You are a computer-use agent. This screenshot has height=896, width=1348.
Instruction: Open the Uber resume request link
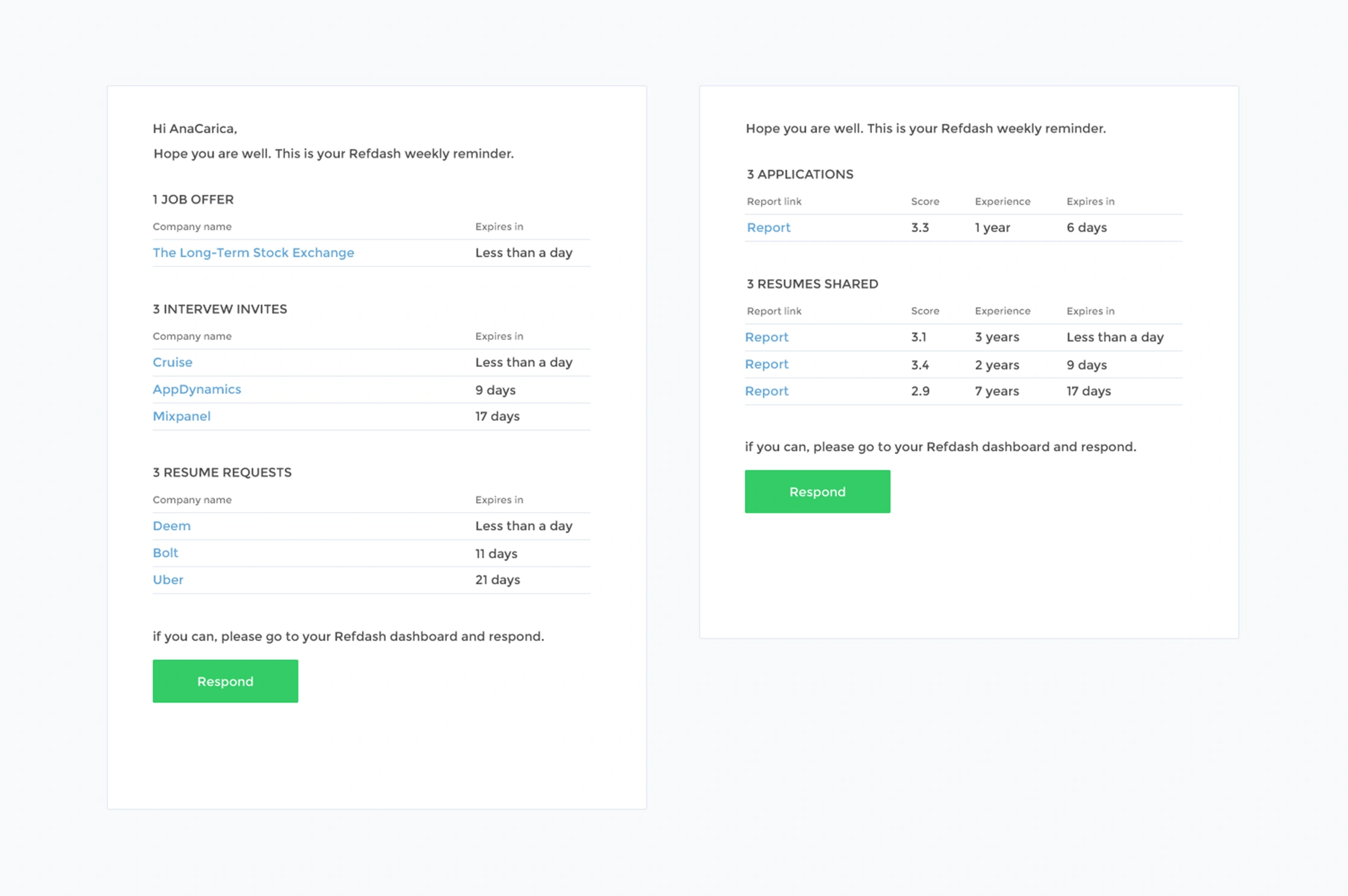tap(168, 580)
